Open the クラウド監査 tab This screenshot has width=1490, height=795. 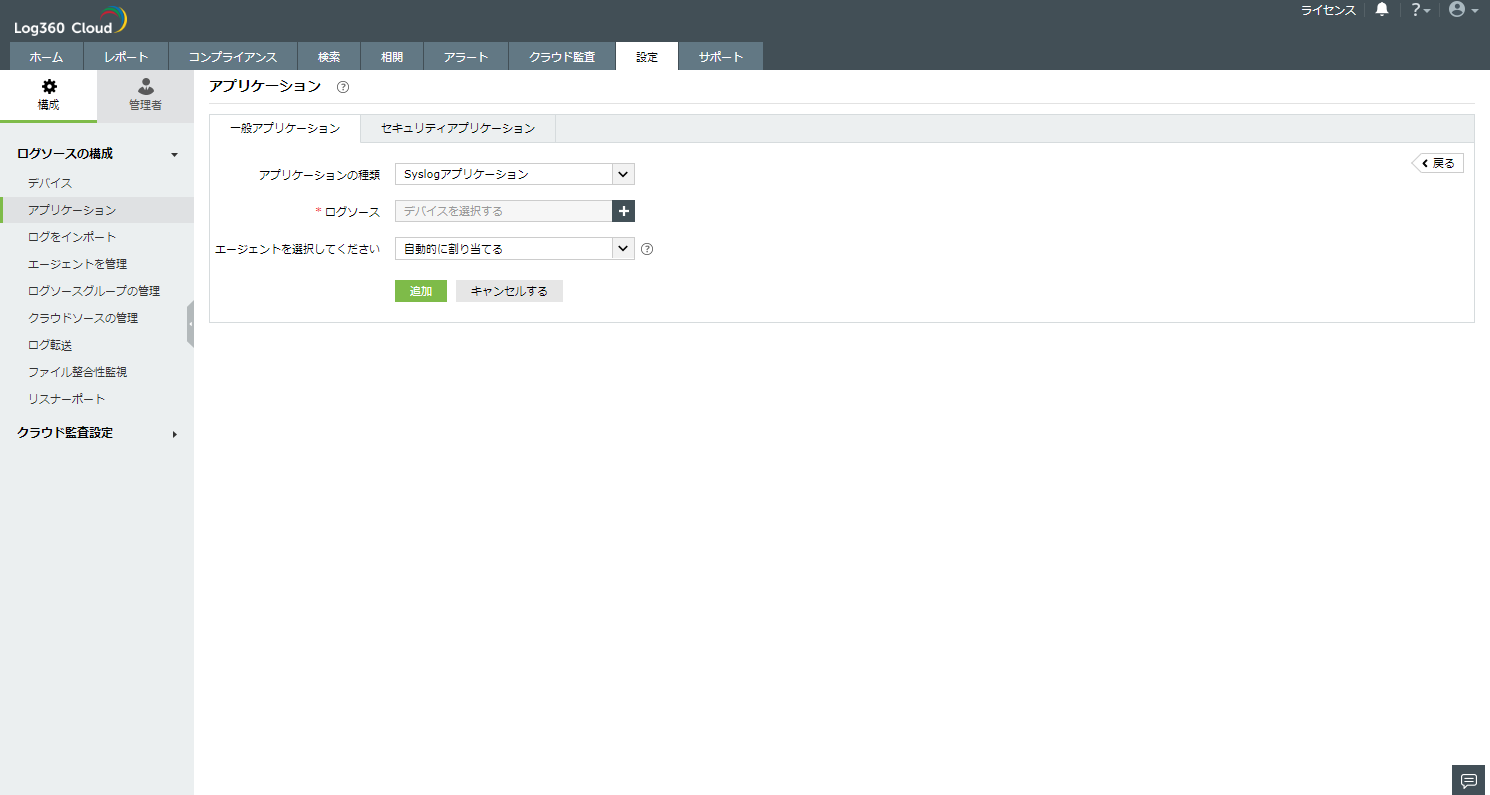click(562, 57)
